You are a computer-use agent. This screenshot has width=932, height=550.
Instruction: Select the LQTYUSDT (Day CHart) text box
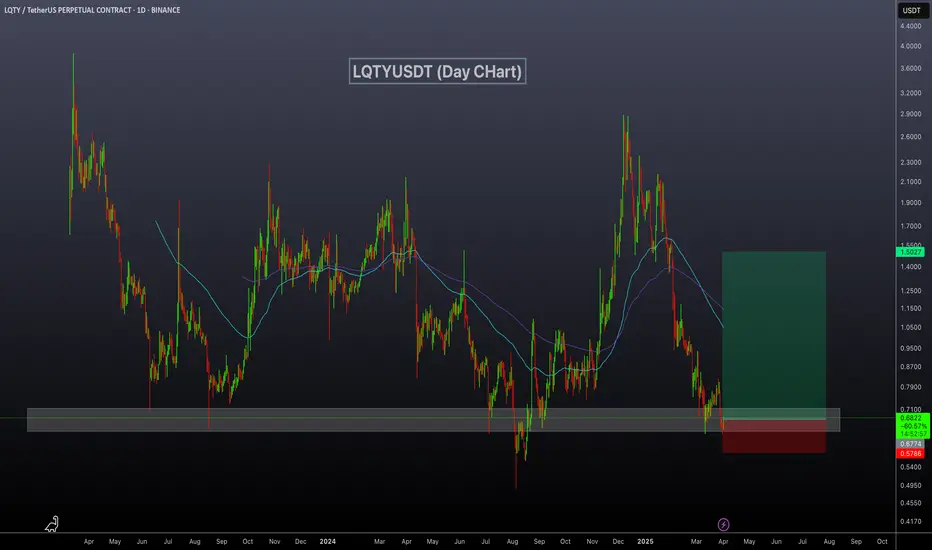(437, 71)
